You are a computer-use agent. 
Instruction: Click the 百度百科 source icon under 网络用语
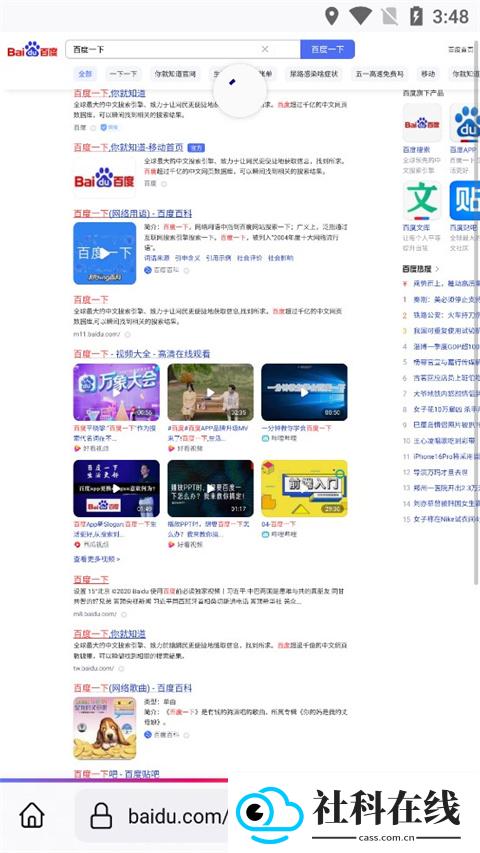(x=147, y=269)
